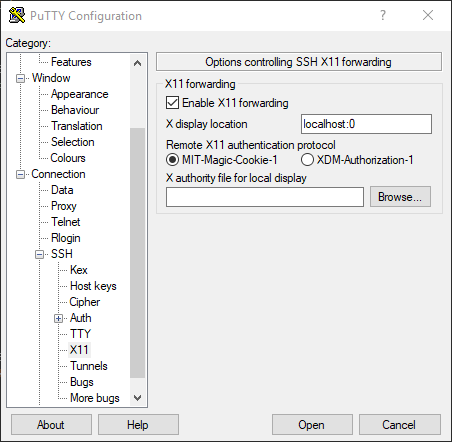This screenshot has width=452, height=442.
Task: Click the Cancel button
Action: (400, 425)
